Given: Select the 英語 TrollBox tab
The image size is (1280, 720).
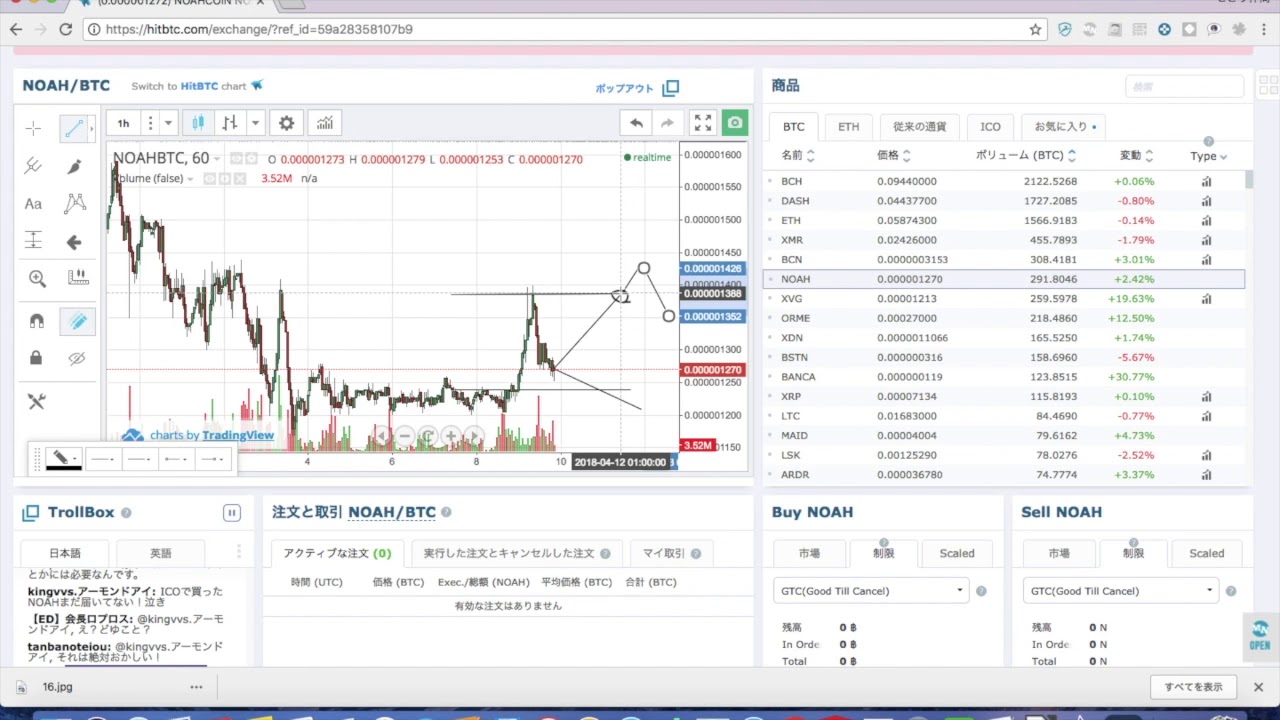Looking at the screenshot, I should click(160, 553).
